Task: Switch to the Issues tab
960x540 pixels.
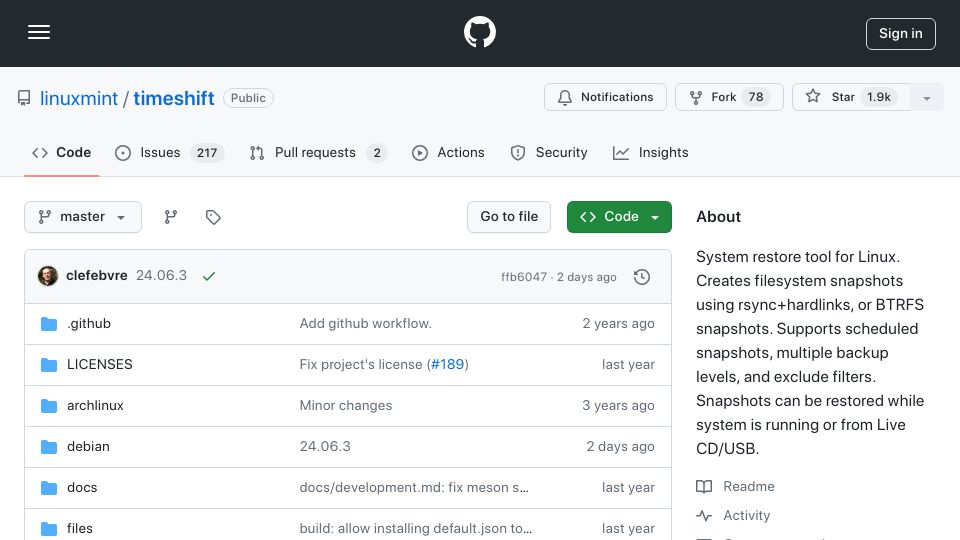Action: tap(169, 152)
